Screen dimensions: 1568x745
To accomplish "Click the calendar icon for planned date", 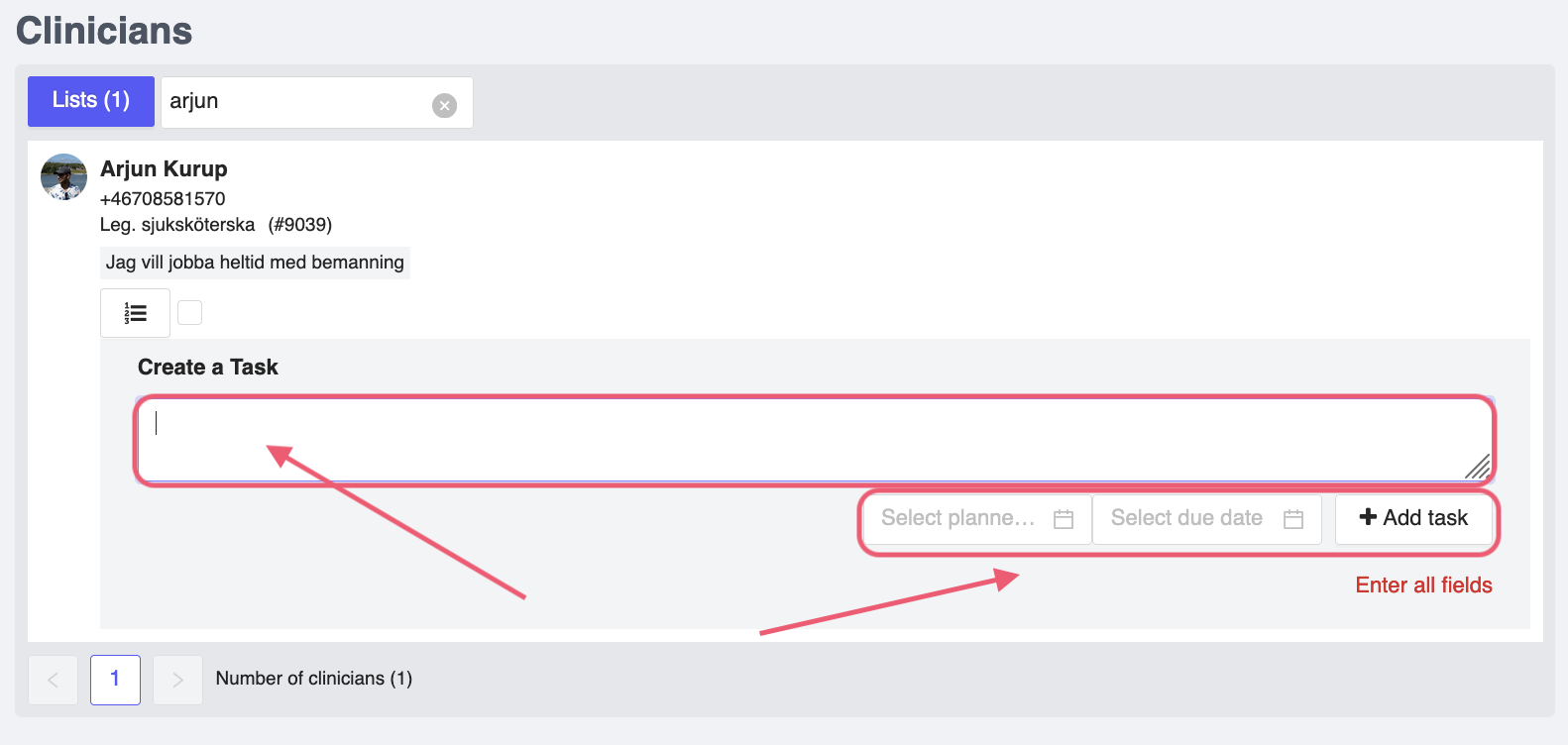I will tap(1064, 517).
